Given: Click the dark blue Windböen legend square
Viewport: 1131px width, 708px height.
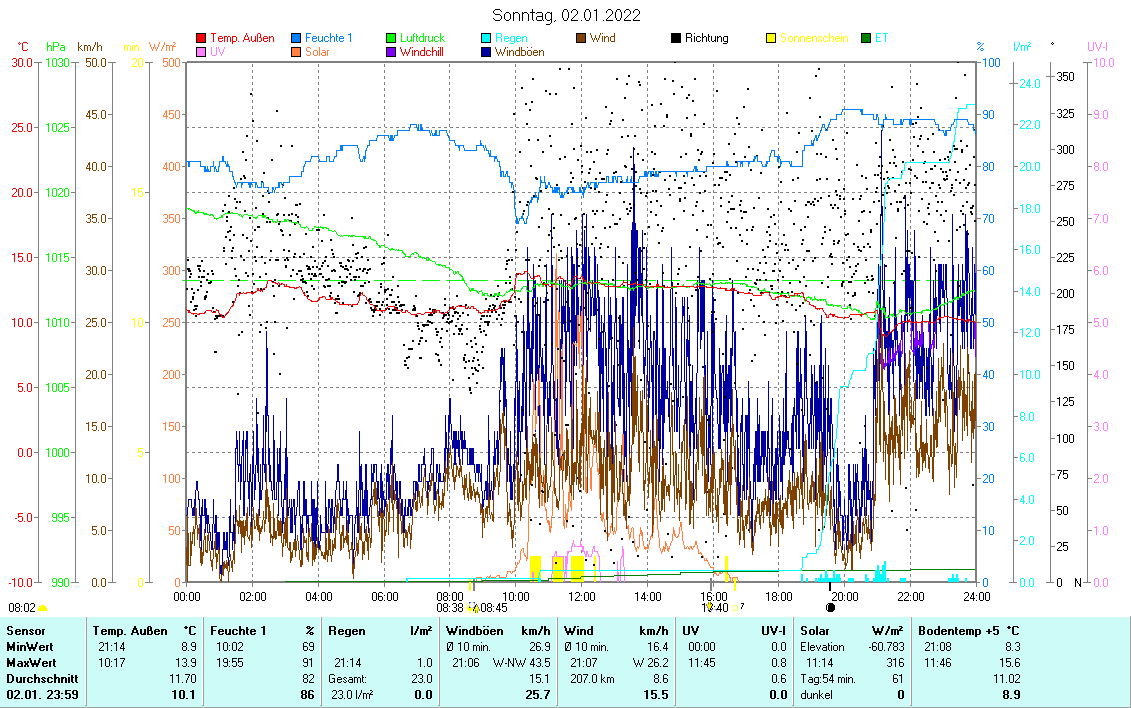Looking at the screenshot, I should point(486,52).
